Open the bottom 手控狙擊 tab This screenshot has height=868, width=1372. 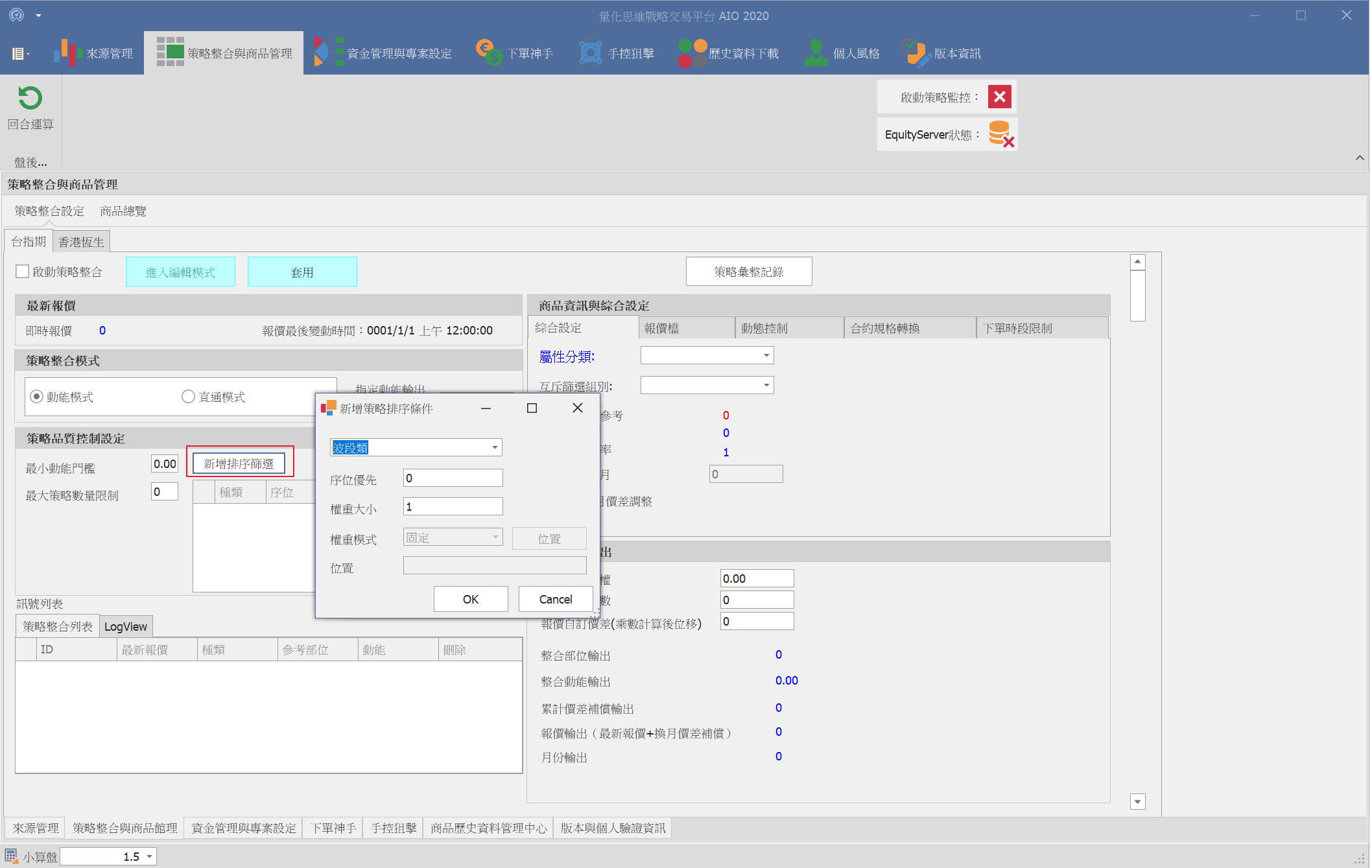tap(394, 828)
